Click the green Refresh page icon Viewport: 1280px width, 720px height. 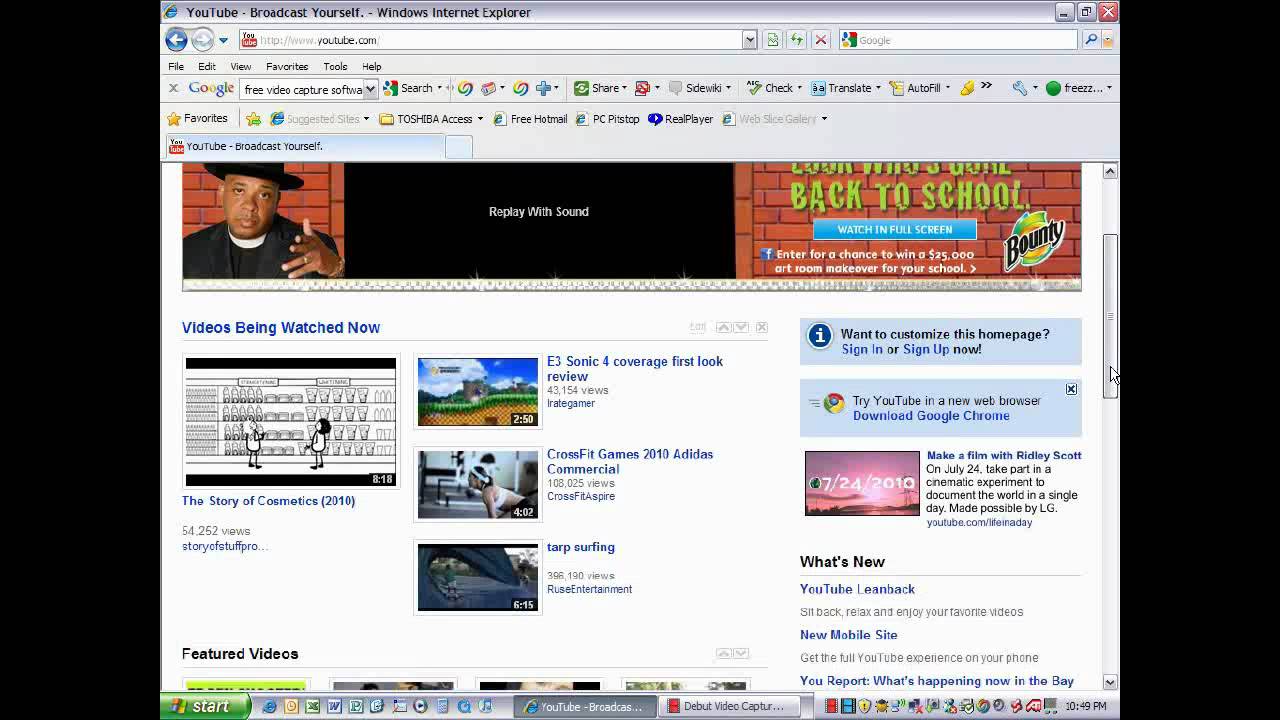point(796,40)
